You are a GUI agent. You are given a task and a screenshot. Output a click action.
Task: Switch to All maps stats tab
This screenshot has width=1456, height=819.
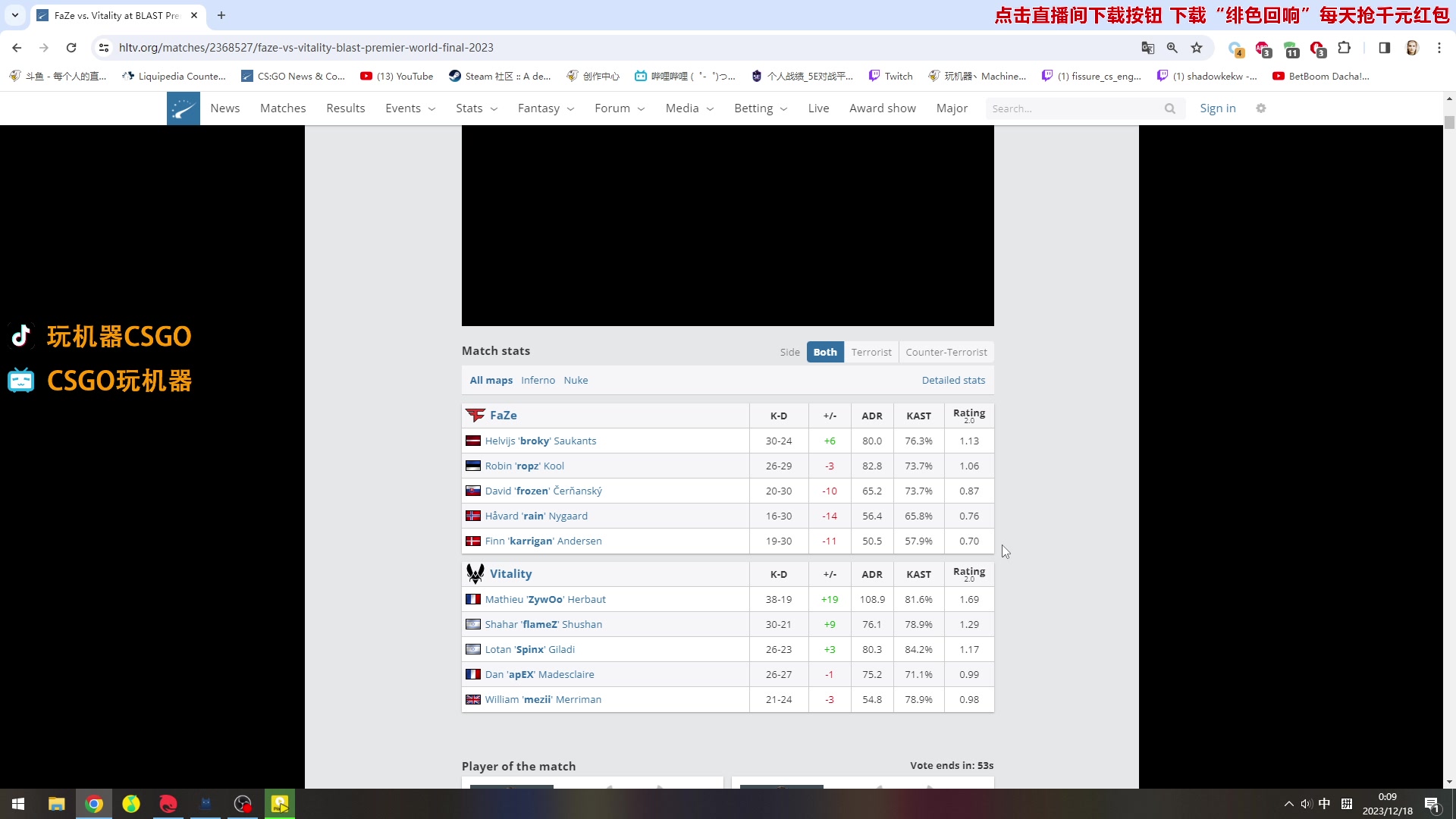click(x=491, y=380)
